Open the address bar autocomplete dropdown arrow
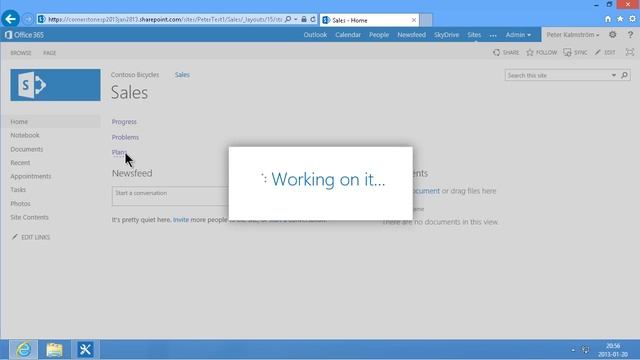 click(296, 19)
